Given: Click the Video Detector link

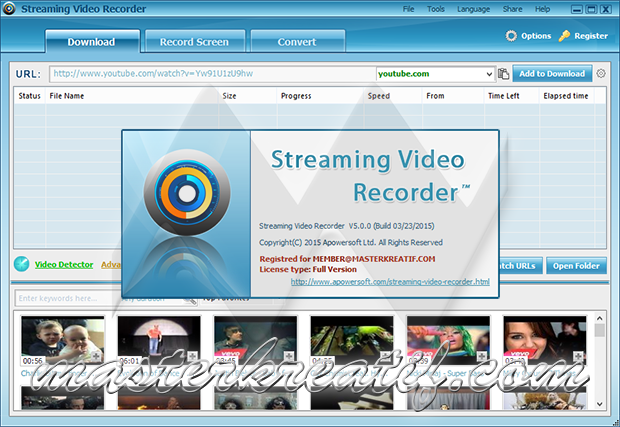Looking at the screenshot, I should coord(64,265).
